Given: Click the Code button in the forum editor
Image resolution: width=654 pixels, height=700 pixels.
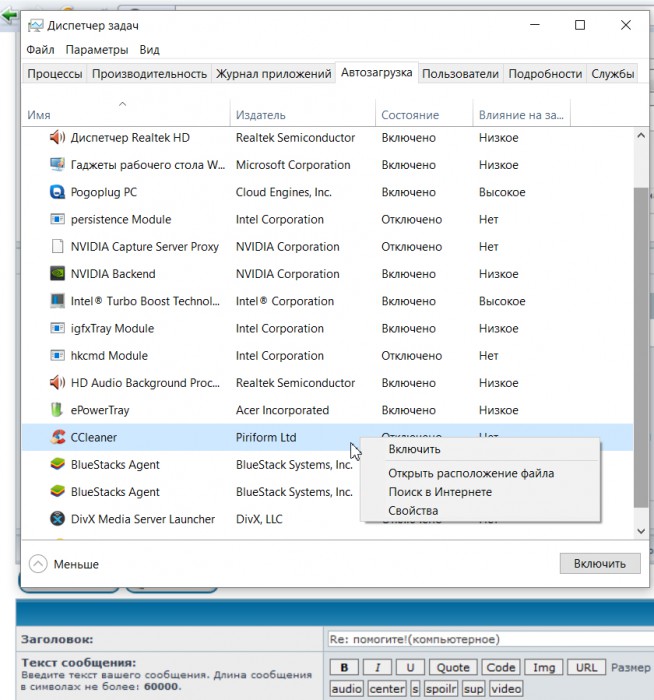Looking at the screenshot, I should [500, 667].
